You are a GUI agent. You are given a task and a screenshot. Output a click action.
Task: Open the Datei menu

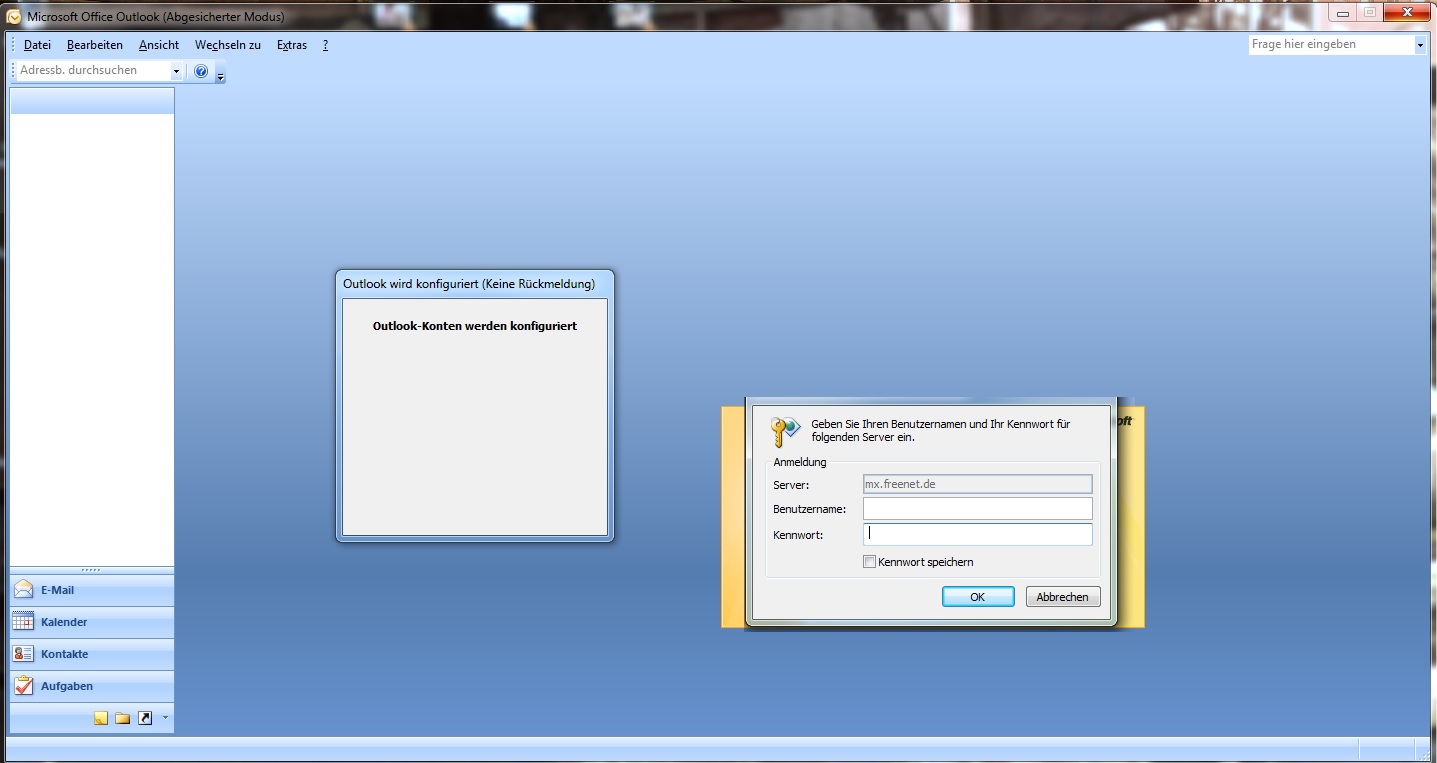(37, 45)
